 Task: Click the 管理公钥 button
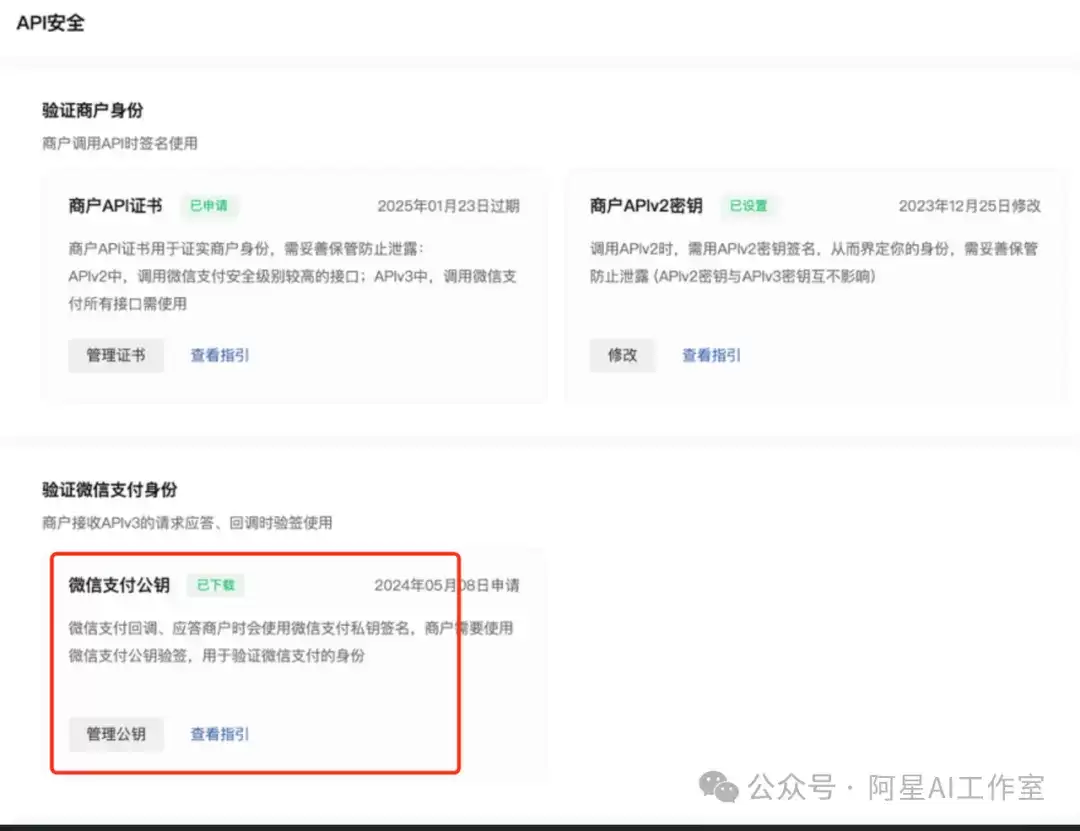click(x=116, y=734)
